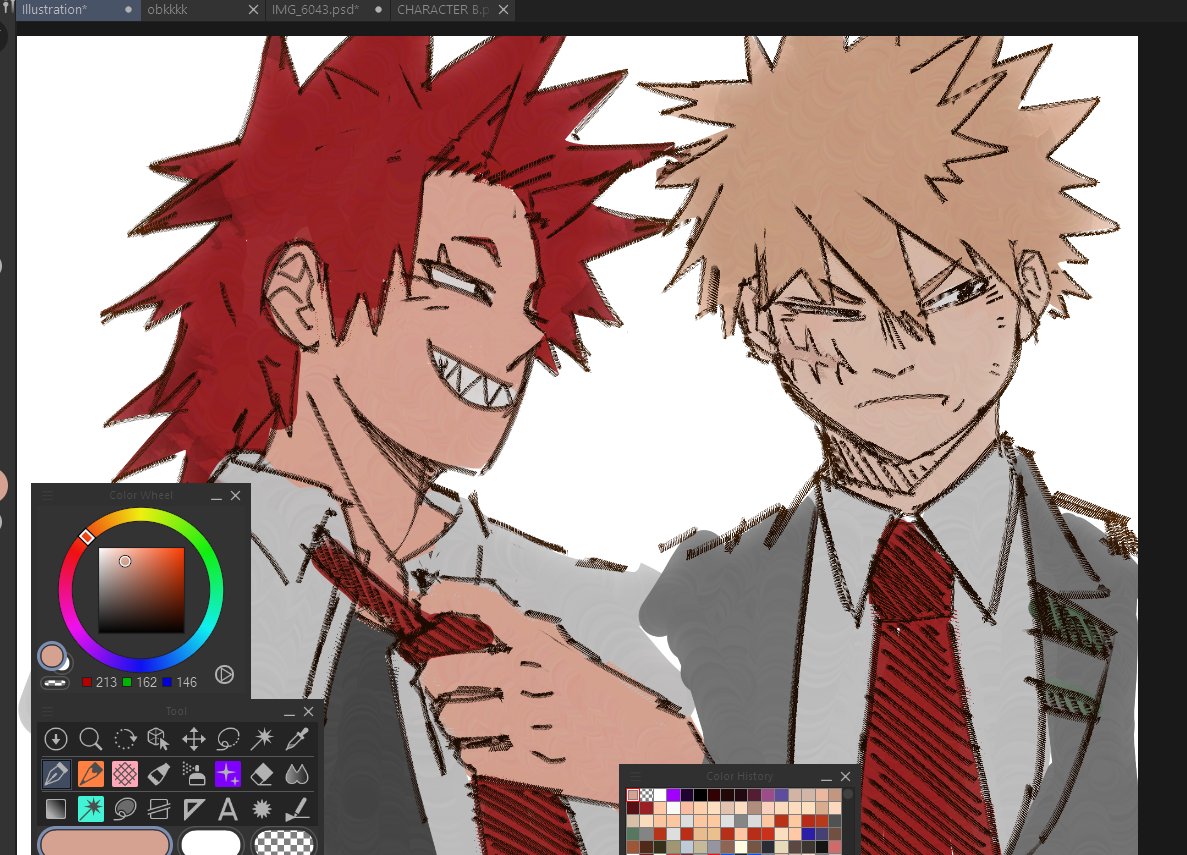This screenshot has width=1187, height=855.
Task: Close the Color History panel
Action: 846,776
